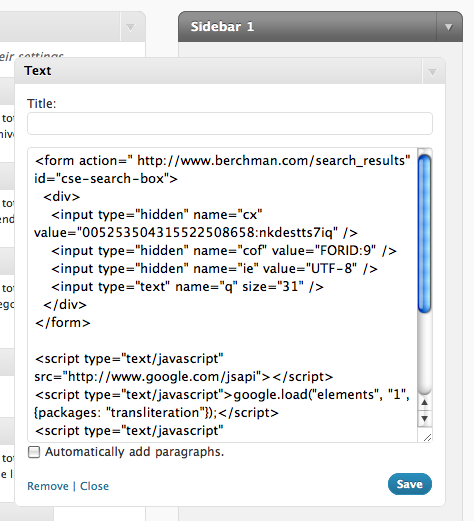Remove the Text widget
Viewport: 474px width, 521px height.
point(48,486)
